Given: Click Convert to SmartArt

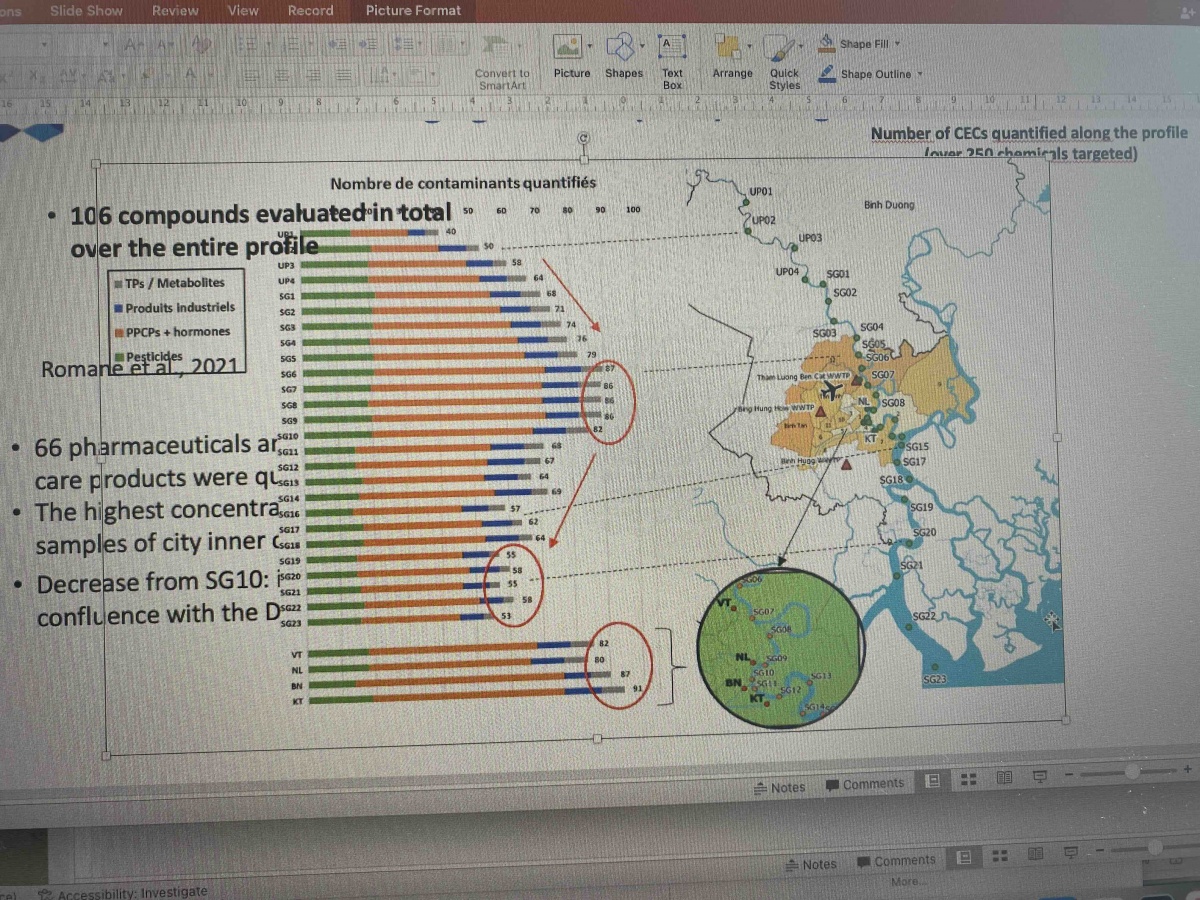Looking at the screenshot, I should [x=500, y=60].
